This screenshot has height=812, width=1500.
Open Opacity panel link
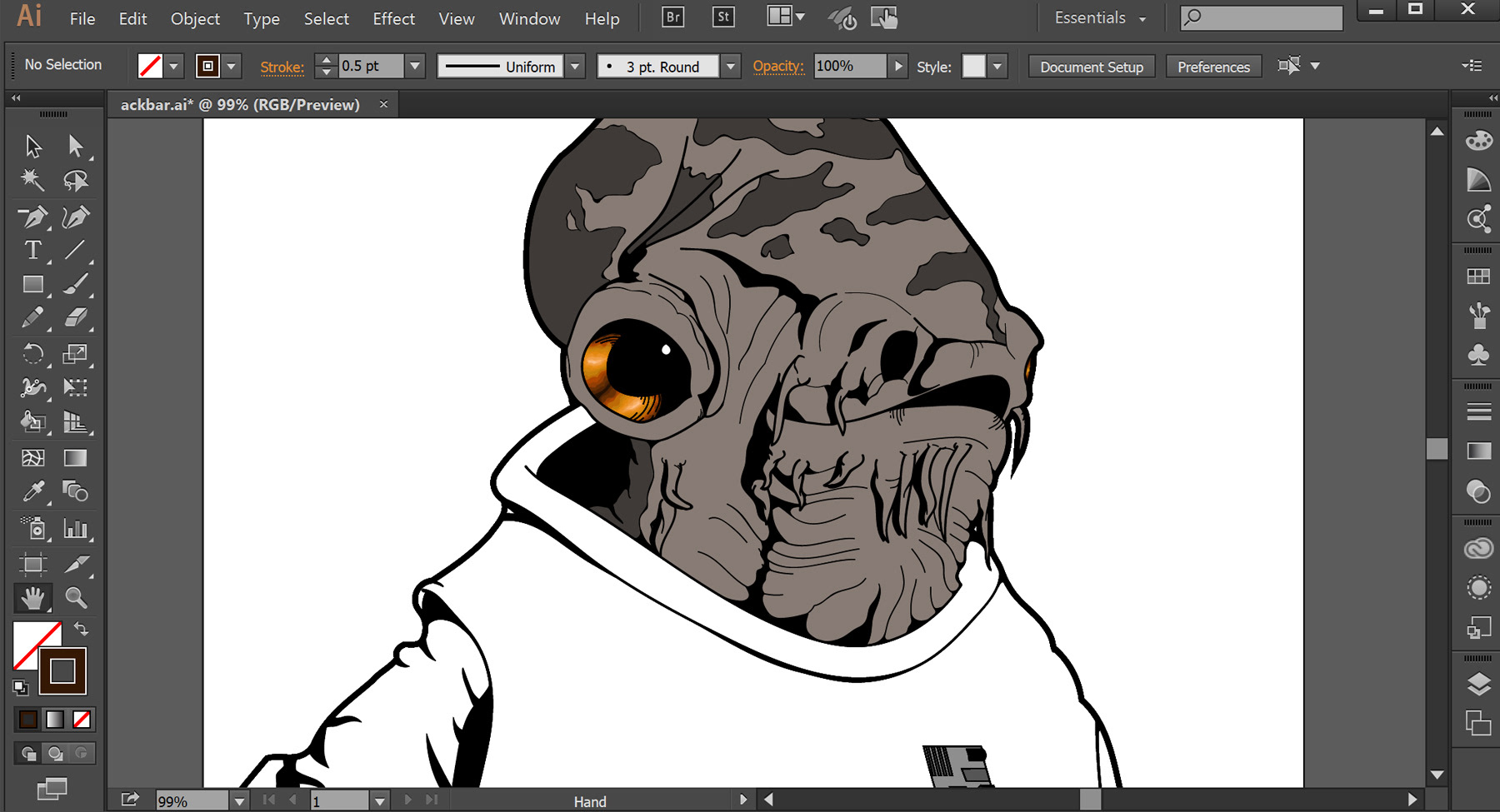coord(778,66)
